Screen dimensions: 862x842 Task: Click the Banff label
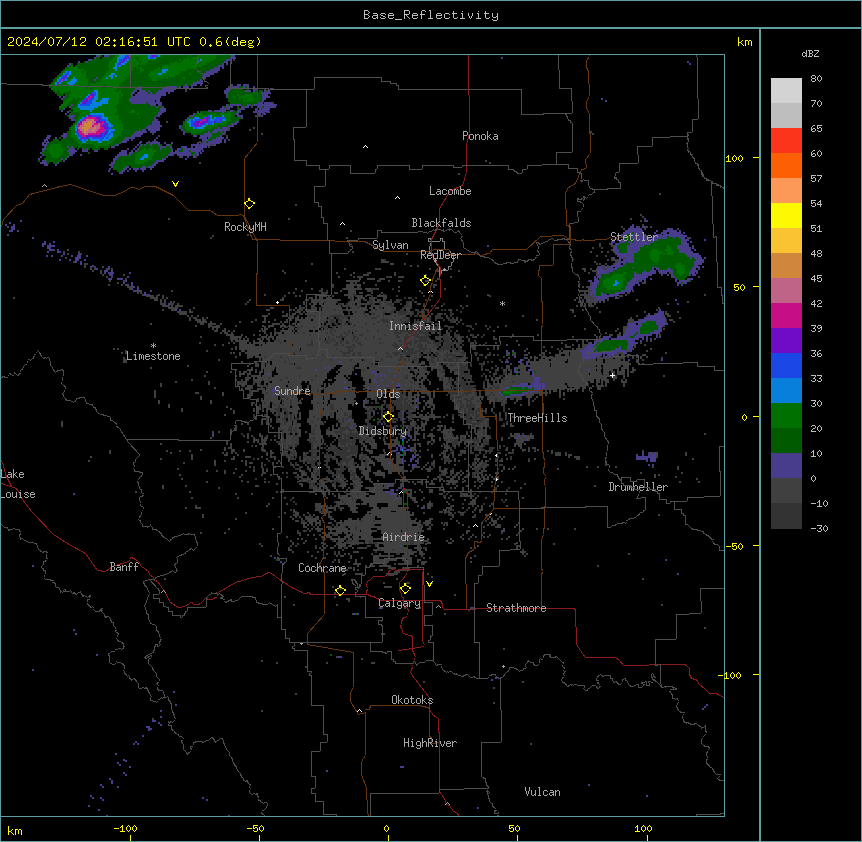point(124,567)
